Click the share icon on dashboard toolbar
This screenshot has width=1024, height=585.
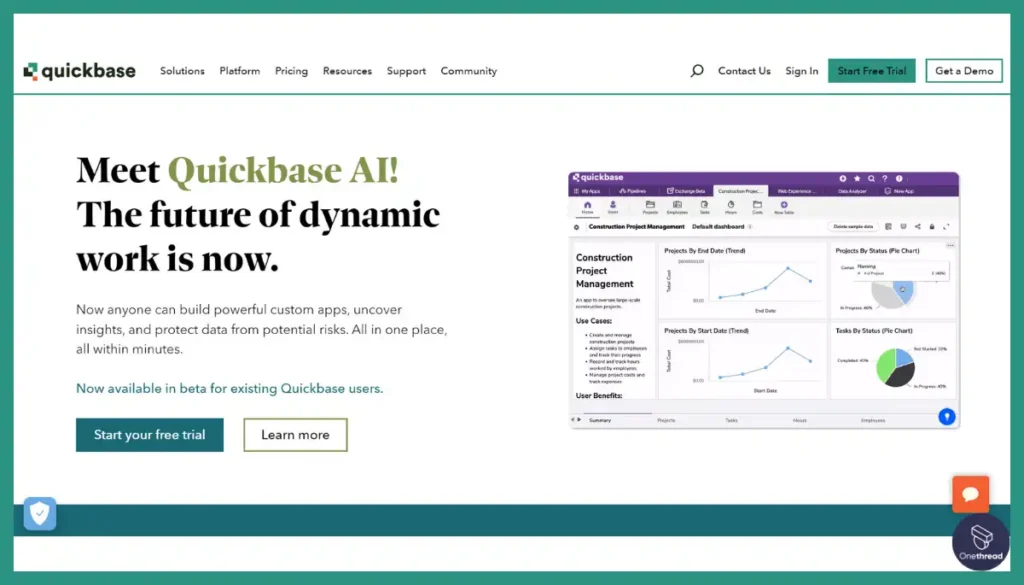pyautogui.click(x=918, y=227)
